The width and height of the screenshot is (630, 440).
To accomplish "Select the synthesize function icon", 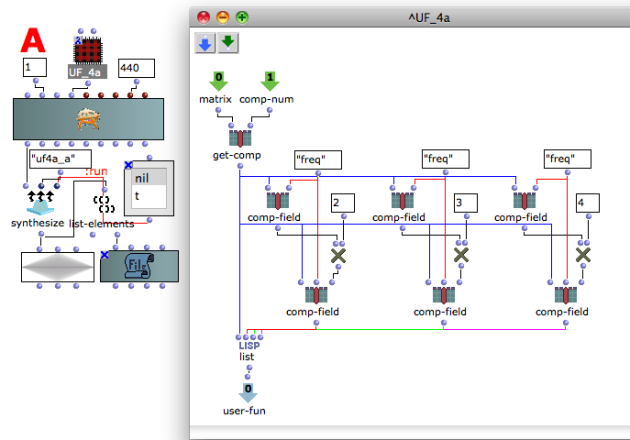I will pos(40,203).
